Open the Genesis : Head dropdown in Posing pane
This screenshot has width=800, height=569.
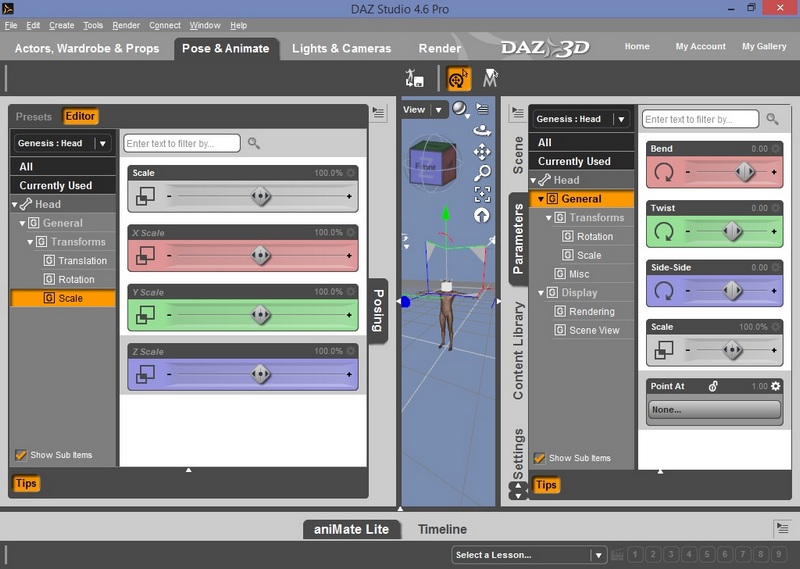(63, 143)
